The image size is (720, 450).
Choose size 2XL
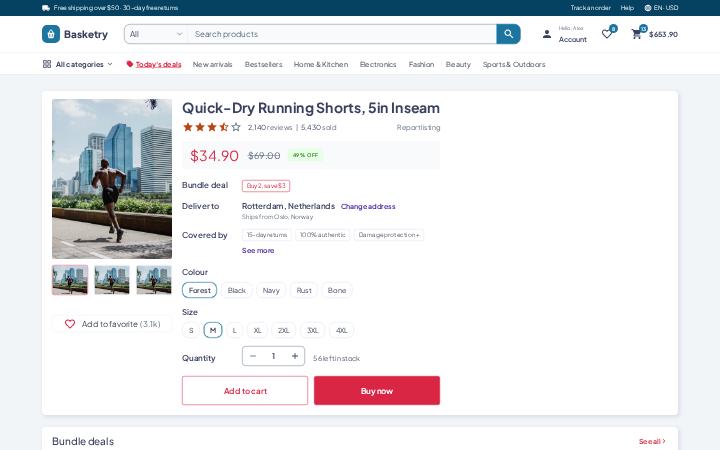click(x=284, y=330)
